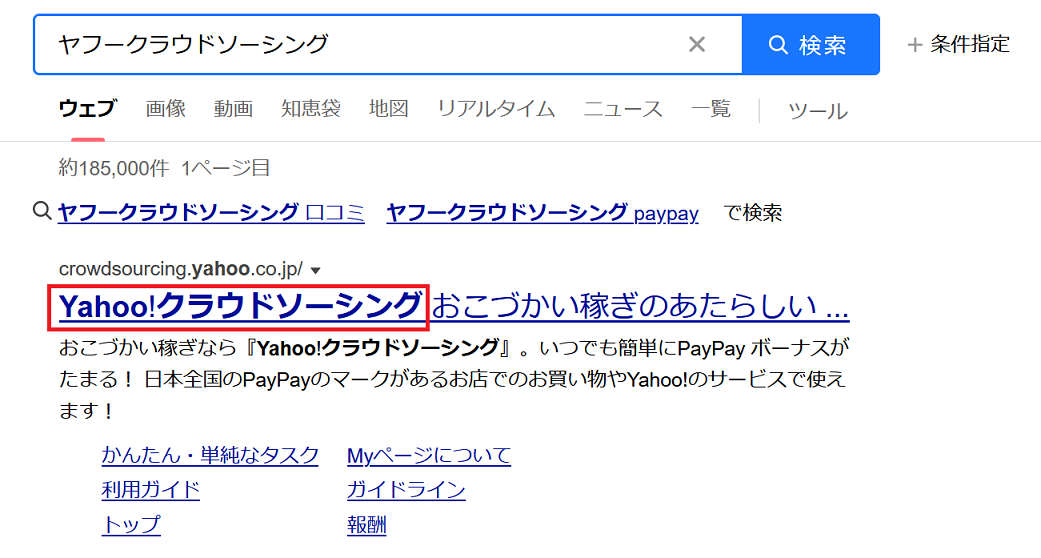Open かんたん・単純なタスク sitelink
Image resolution: width=1041 pixels, height=558 pixels.
(210, 456)
